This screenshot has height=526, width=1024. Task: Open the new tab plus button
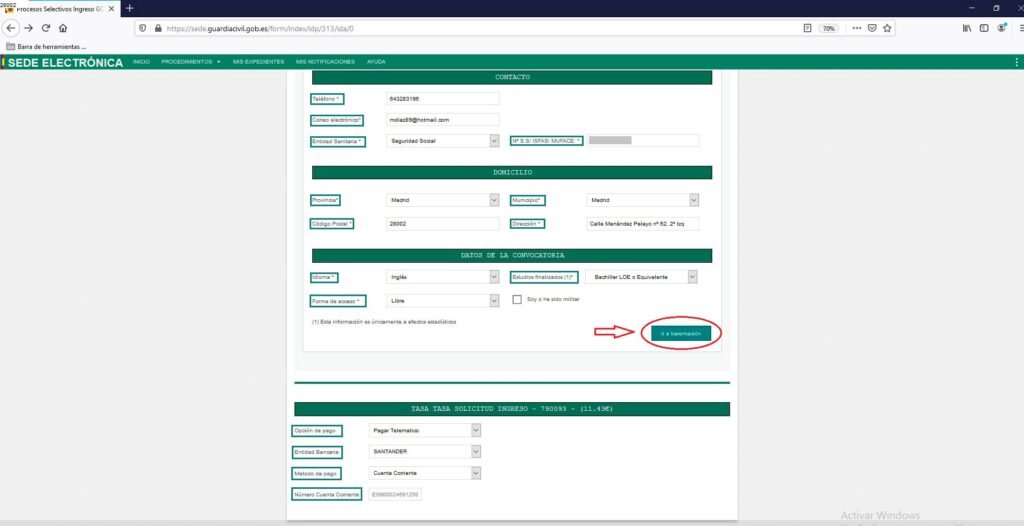pyautogui.click(x=129, y=8)
